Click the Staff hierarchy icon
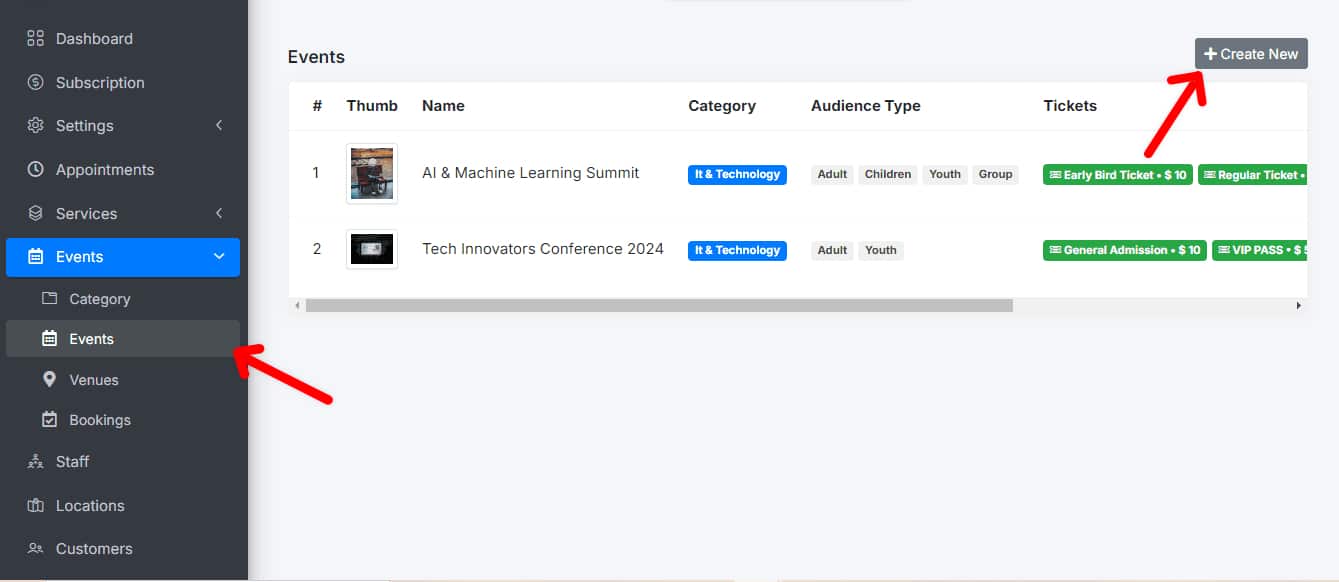This screenshot has height=582, width=1339. 36,462
